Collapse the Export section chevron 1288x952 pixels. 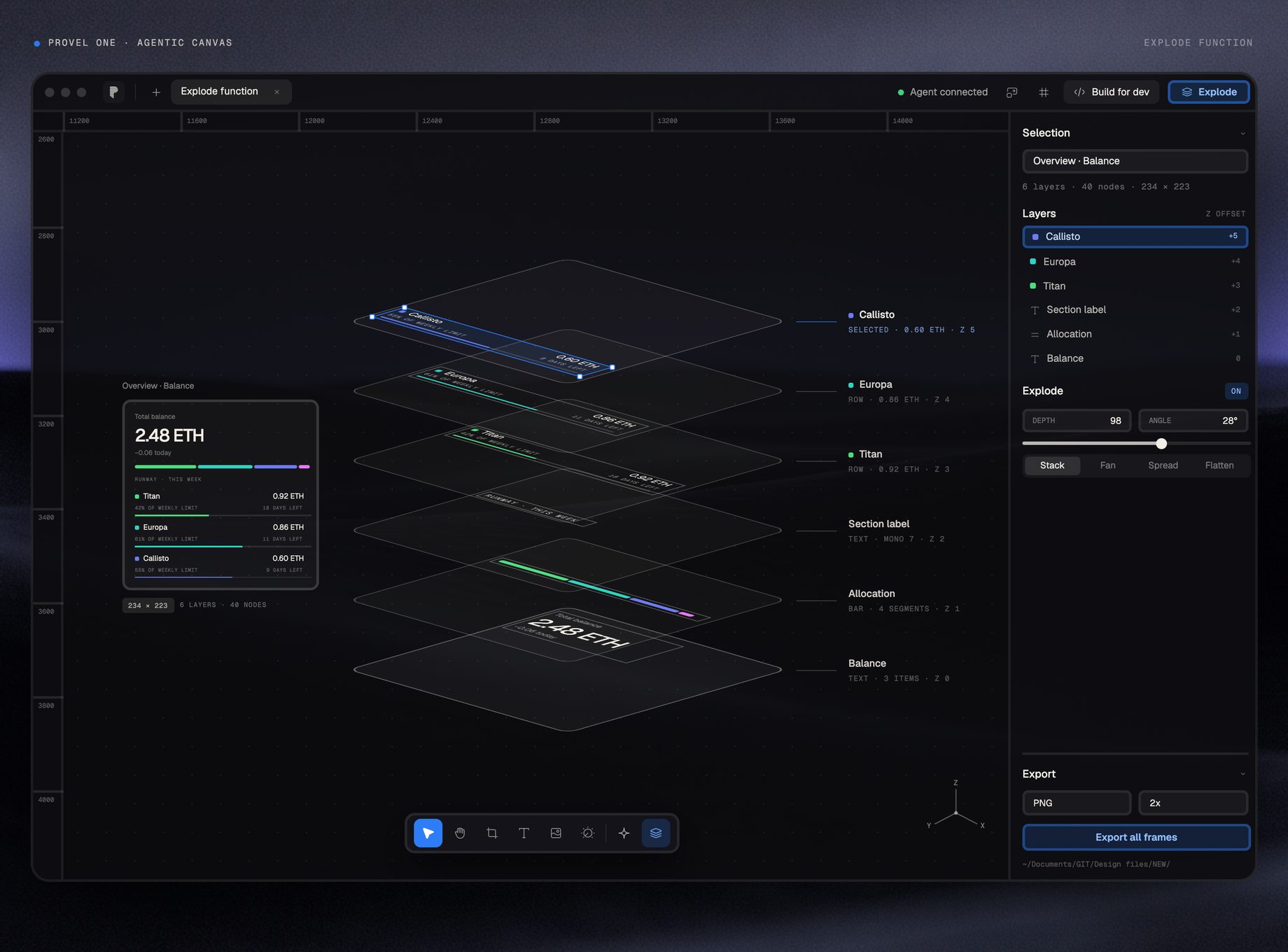tap(1242, 774)
